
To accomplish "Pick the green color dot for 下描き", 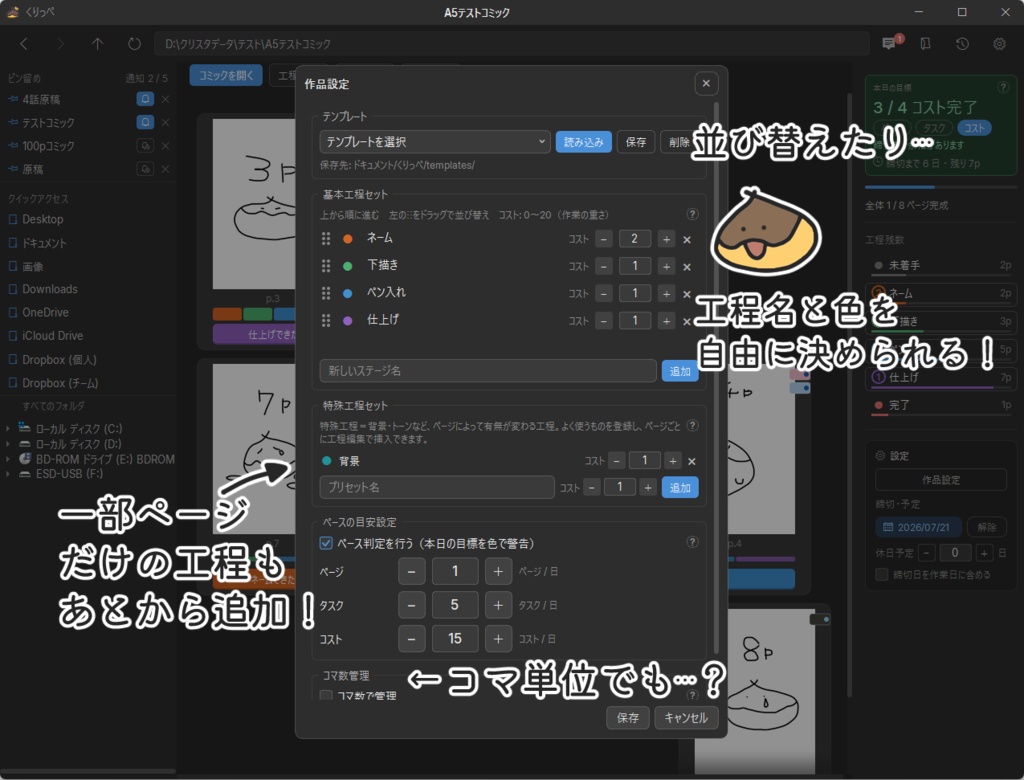I will tap(348, 266).
